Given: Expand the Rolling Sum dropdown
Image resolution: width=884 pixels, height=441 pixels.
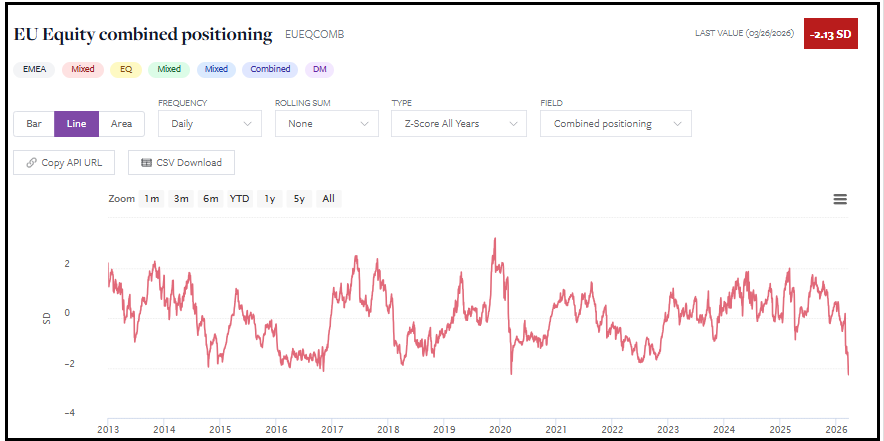Looking at the screenshot, I should 326,124.
